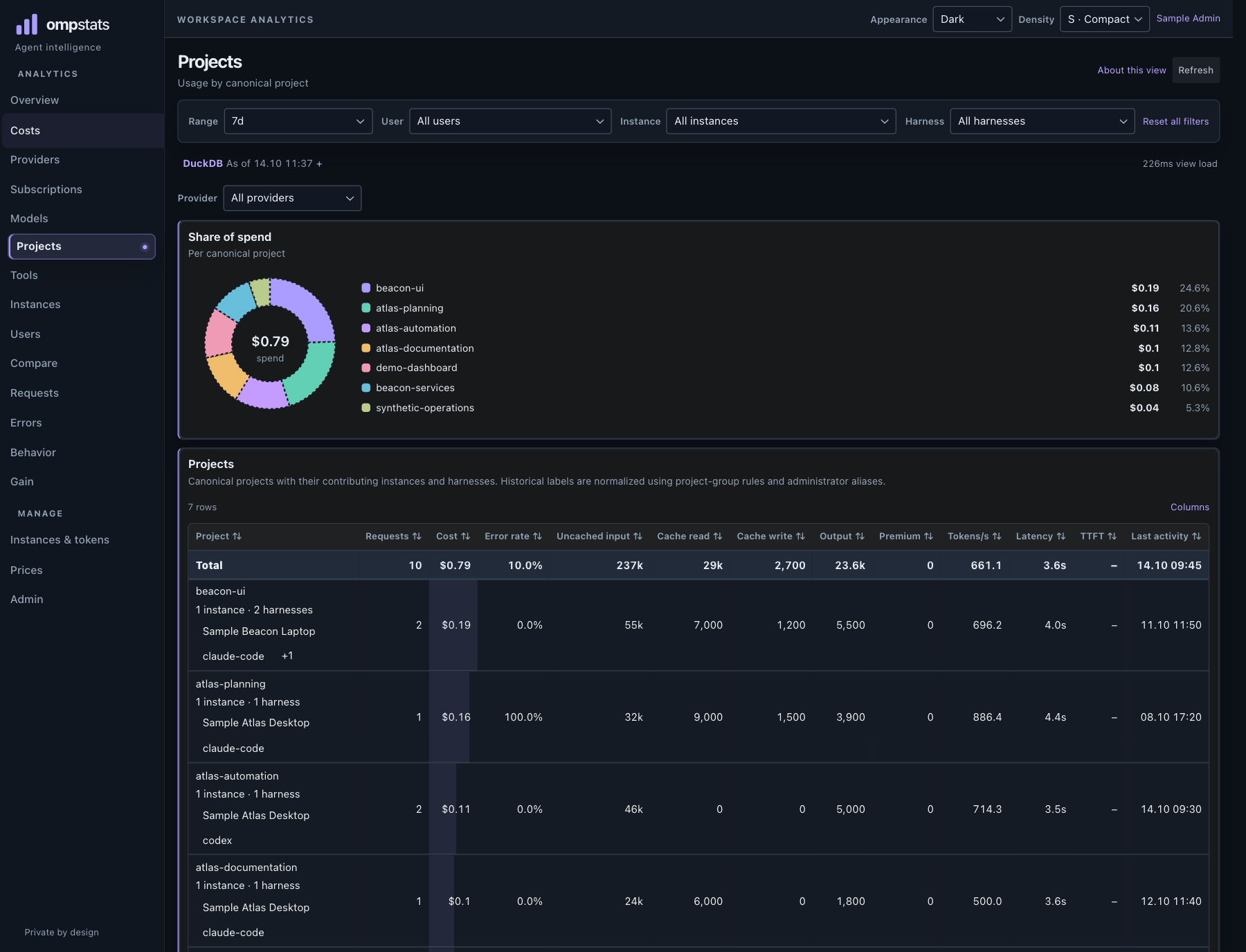Viewport: 1246px width, 952px height.
Task: Sort table by Premium column
Action: point(905,536)
